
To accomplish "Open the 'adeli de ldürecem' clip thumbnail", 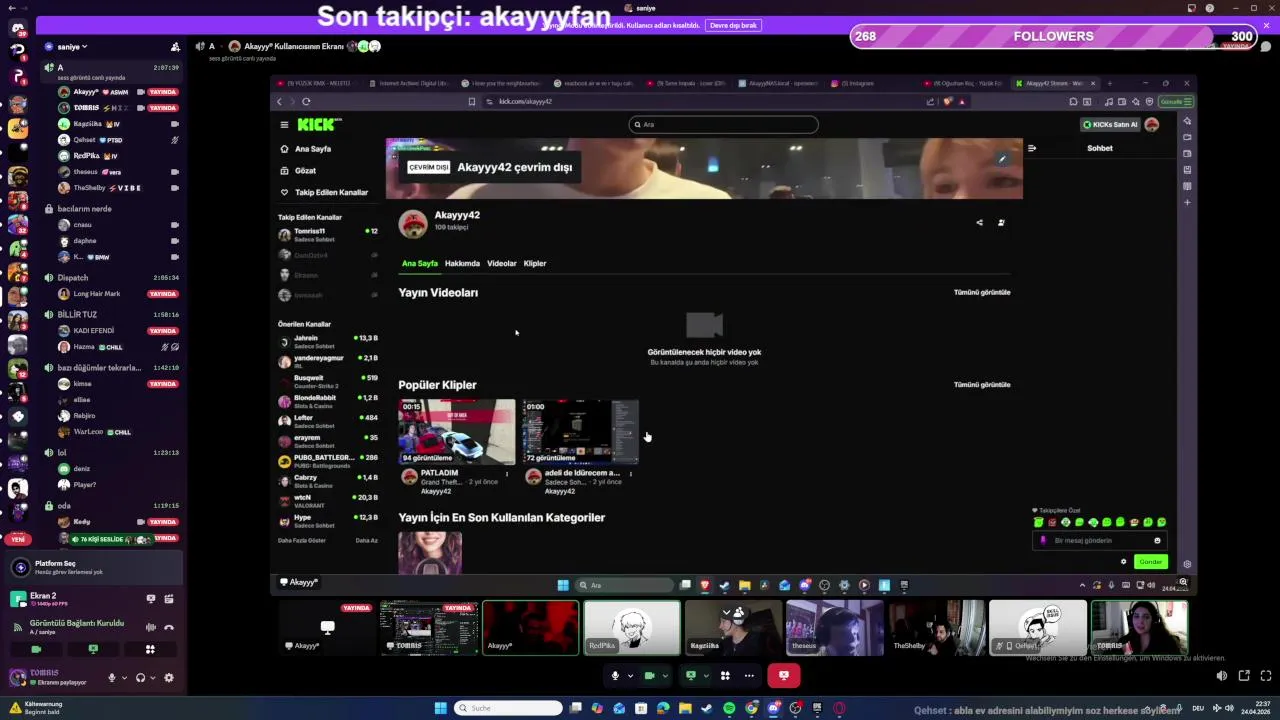I will [x=580, y=432].
